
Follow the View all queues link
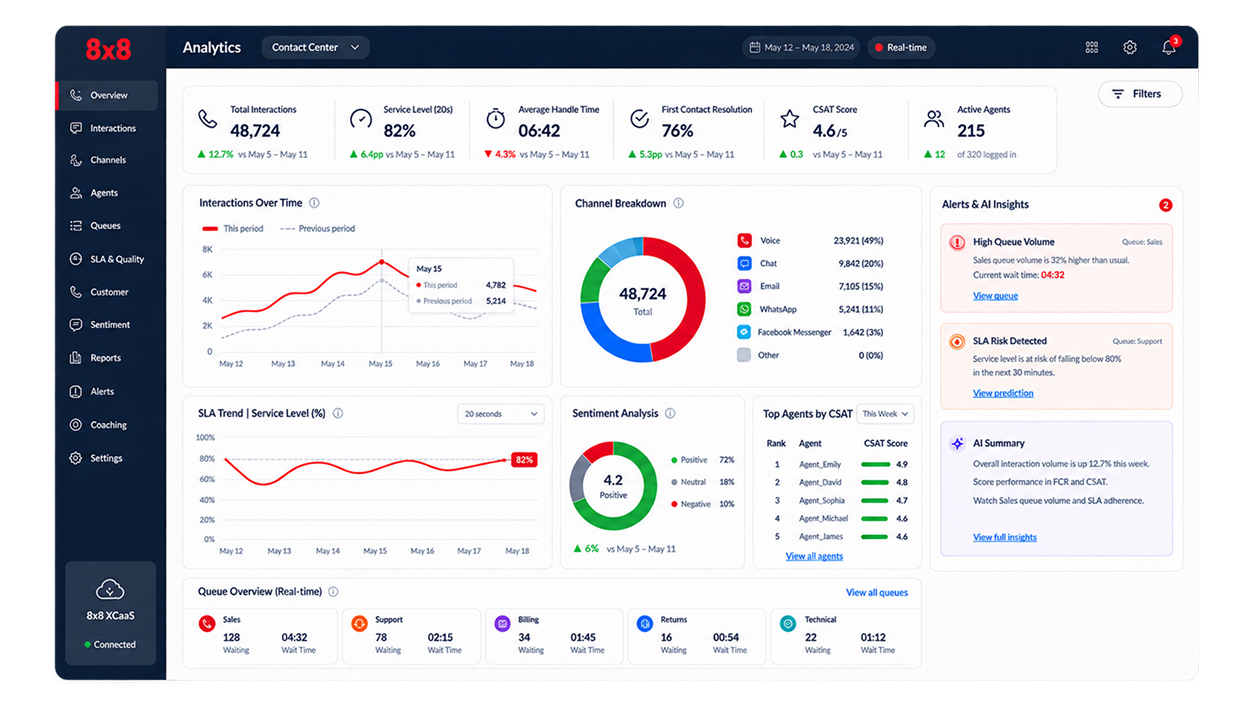pos(877,592)
